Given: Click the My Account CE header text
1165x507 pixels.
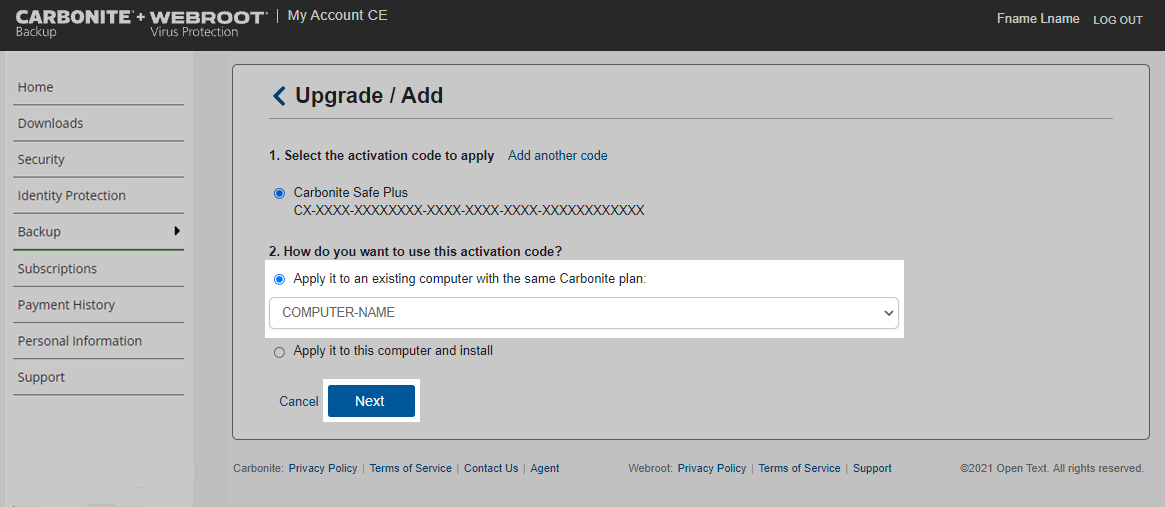Looking at the screenshot, I should point(337,16).
